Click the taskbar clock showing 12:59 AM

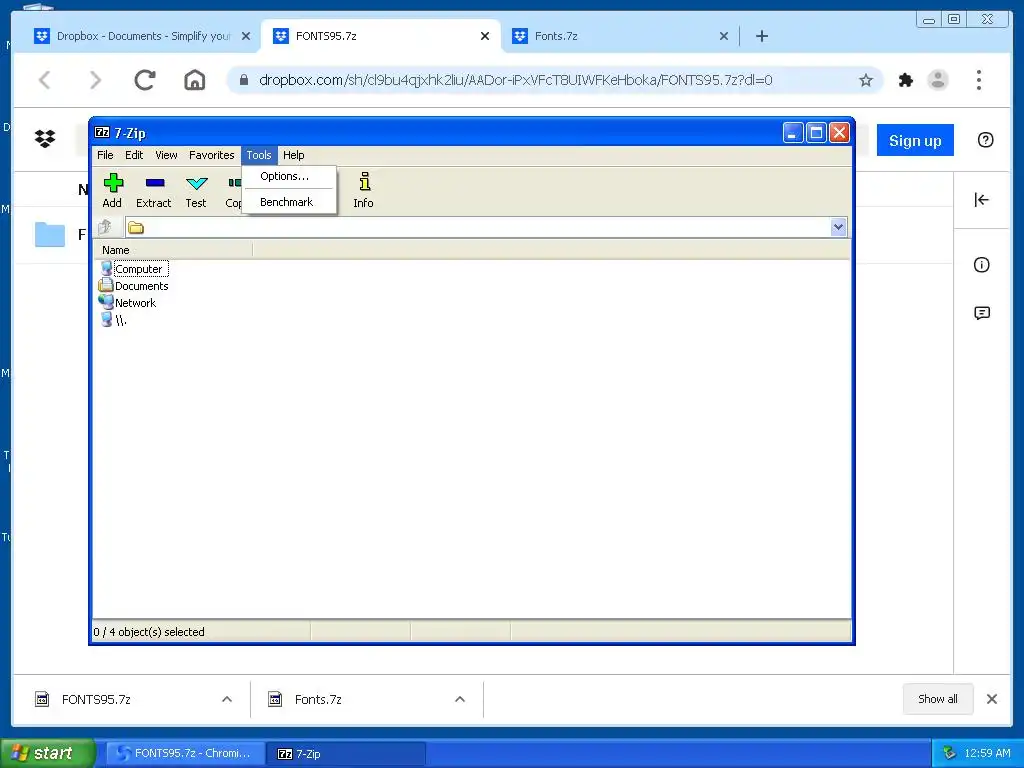click(987, 753)
